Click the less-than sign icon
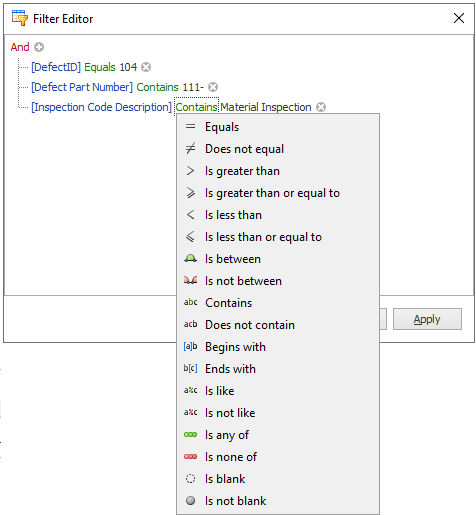476x515 pixels. pos(190,215)
